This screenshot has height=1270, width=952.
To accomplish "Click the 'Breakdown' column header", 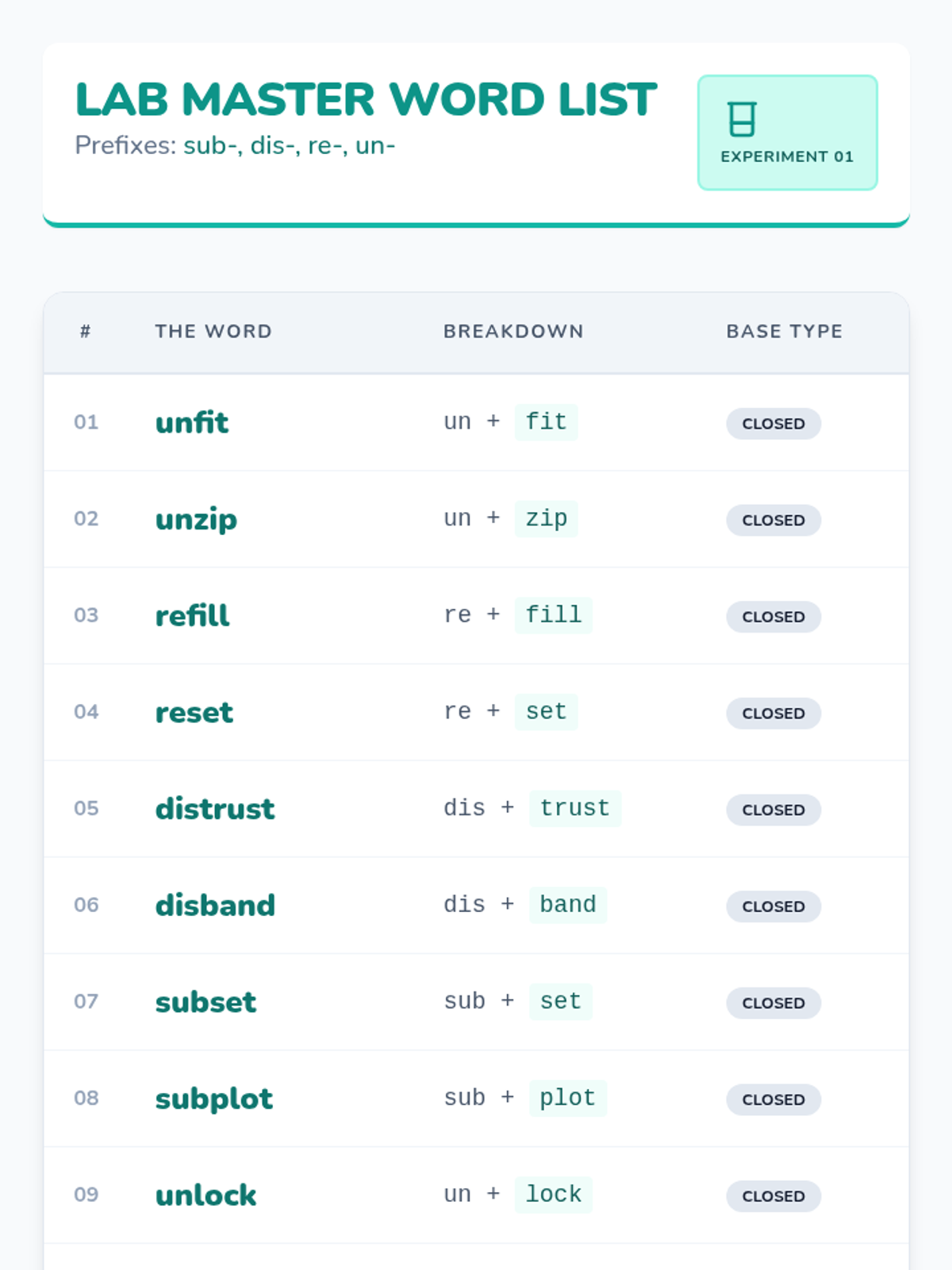I will pyautogui.click(x=513, y=331).
